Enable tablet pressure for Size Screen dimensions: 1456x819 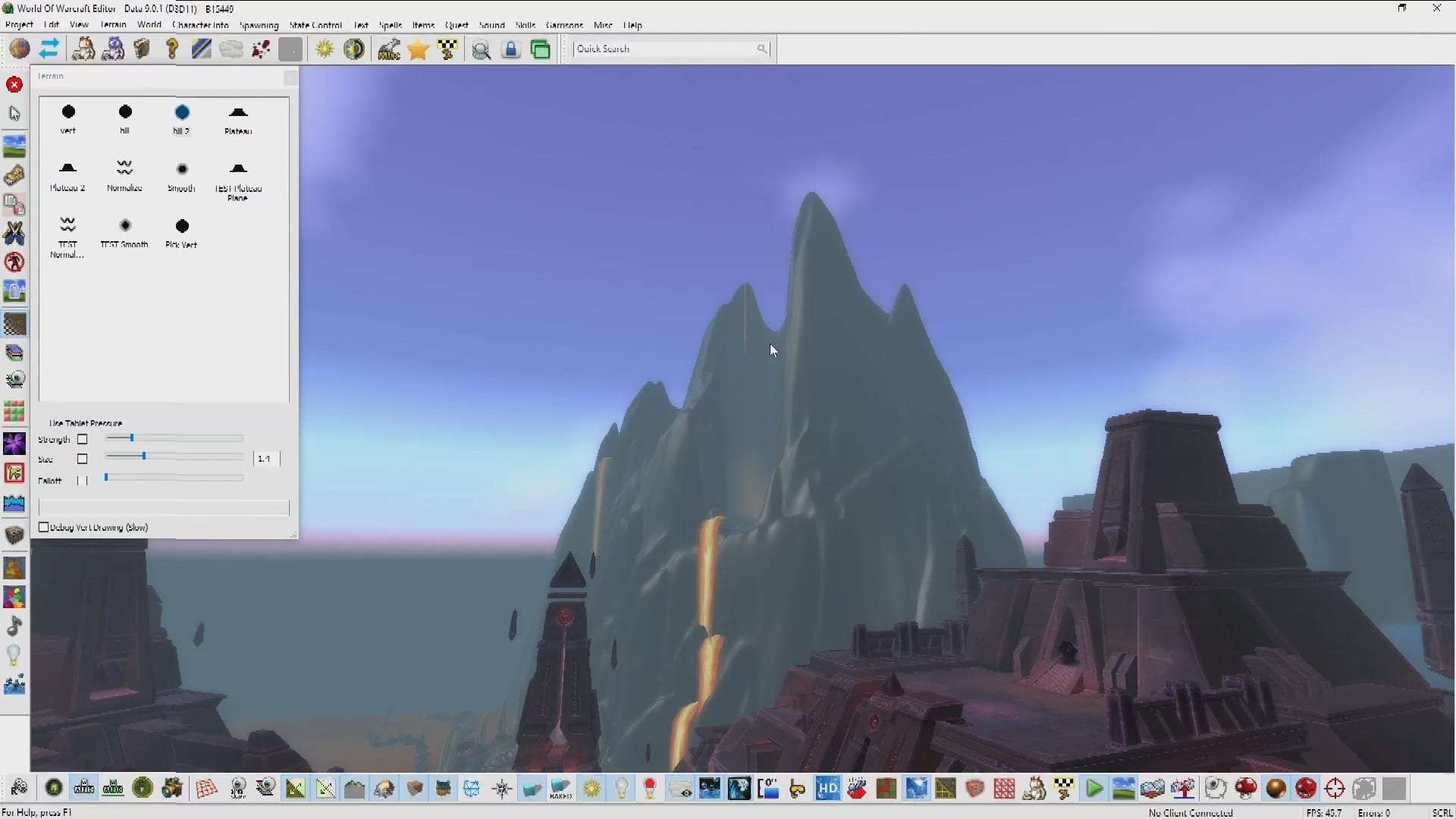coord(83,459)
